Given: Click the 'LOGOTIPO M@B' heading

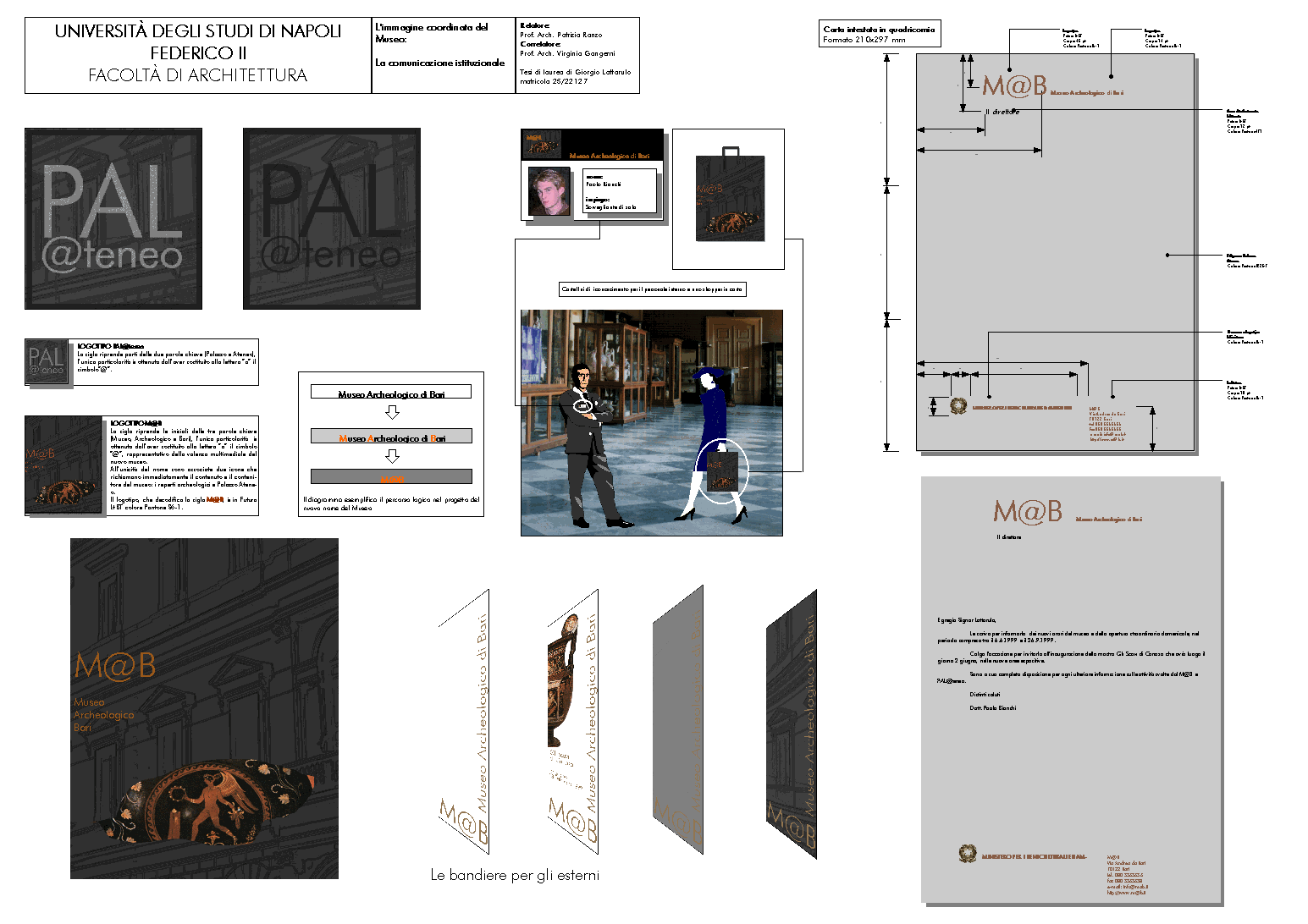Looking at the screenshot, I should click(136, 422).
